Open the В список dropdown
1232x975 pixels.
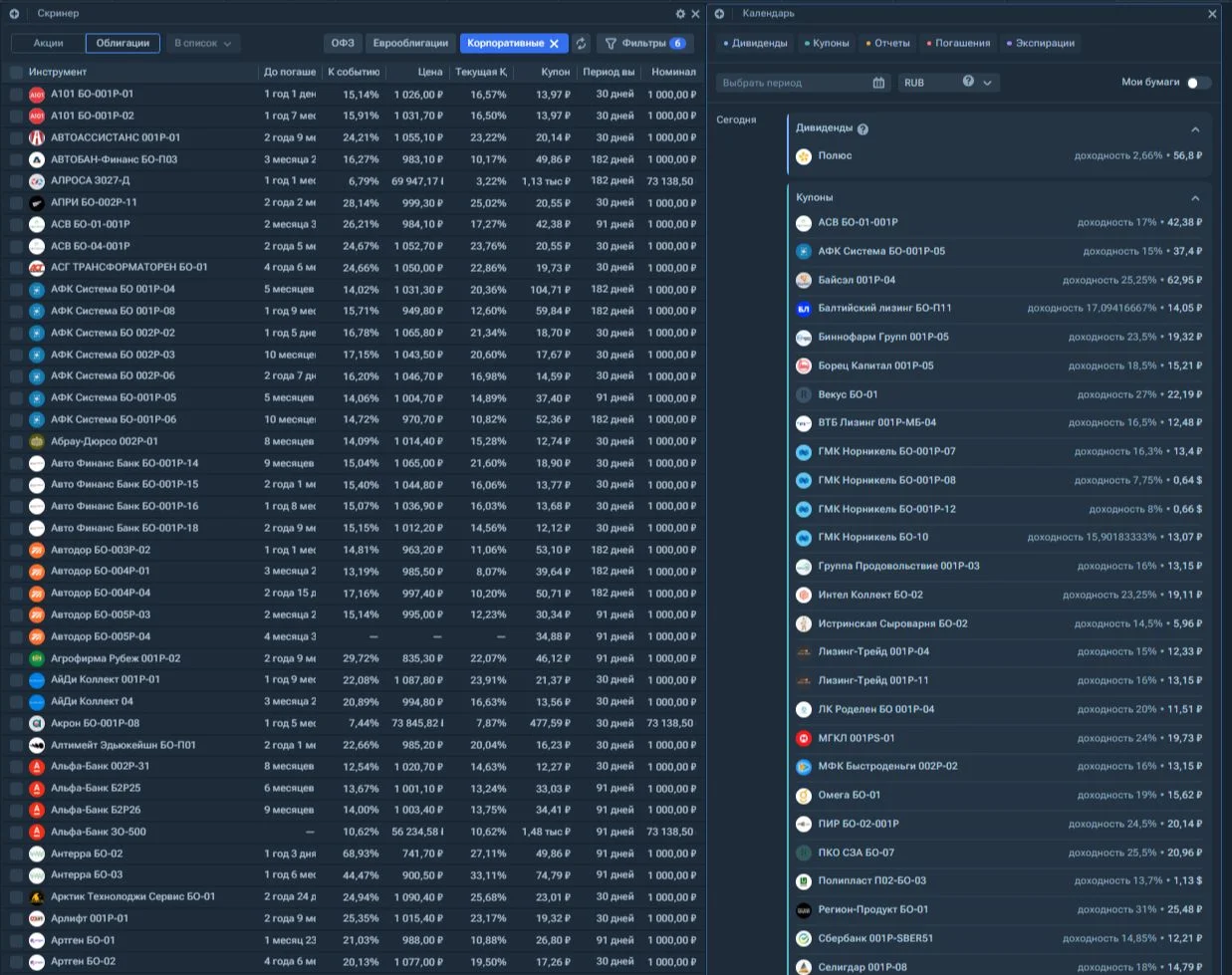pyautogui.click(x=203, y=43)
